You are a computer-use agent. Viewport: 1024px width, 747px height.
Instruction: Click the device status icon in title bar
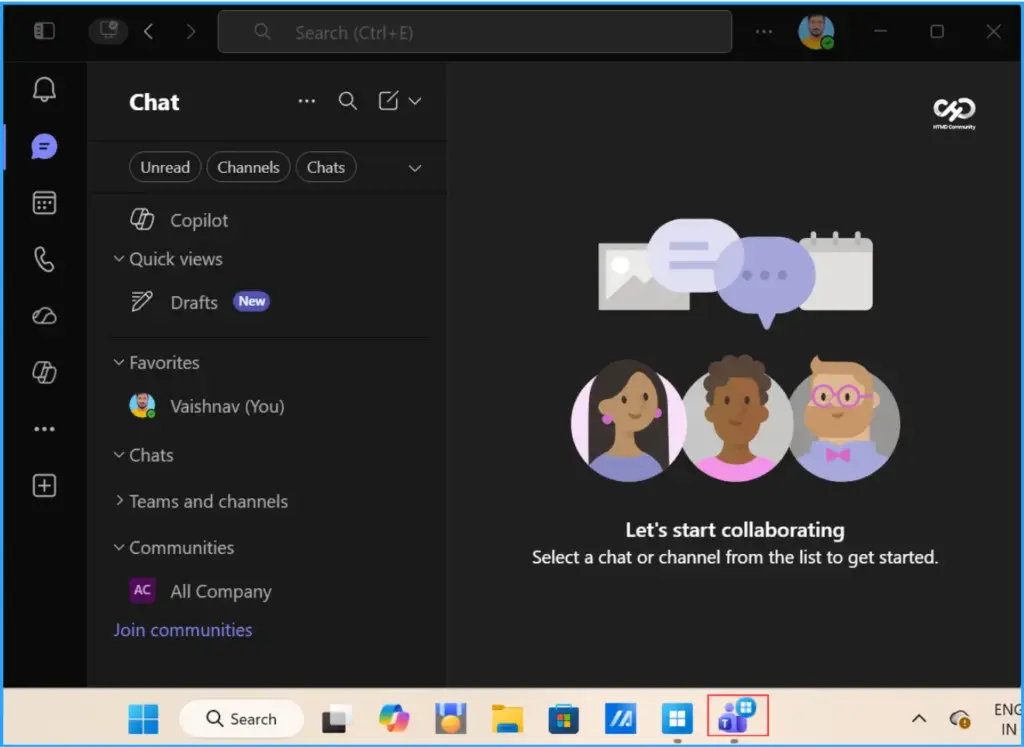[108, 31]
